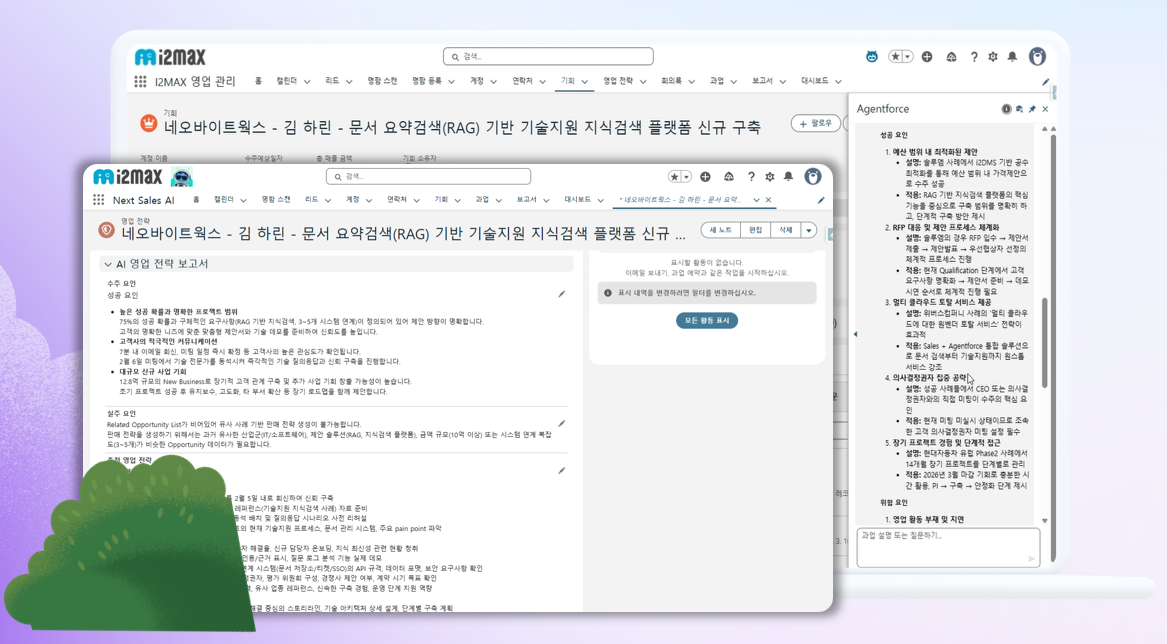
Task: Click the 새 노트 button
Action: tap(720, 231)
